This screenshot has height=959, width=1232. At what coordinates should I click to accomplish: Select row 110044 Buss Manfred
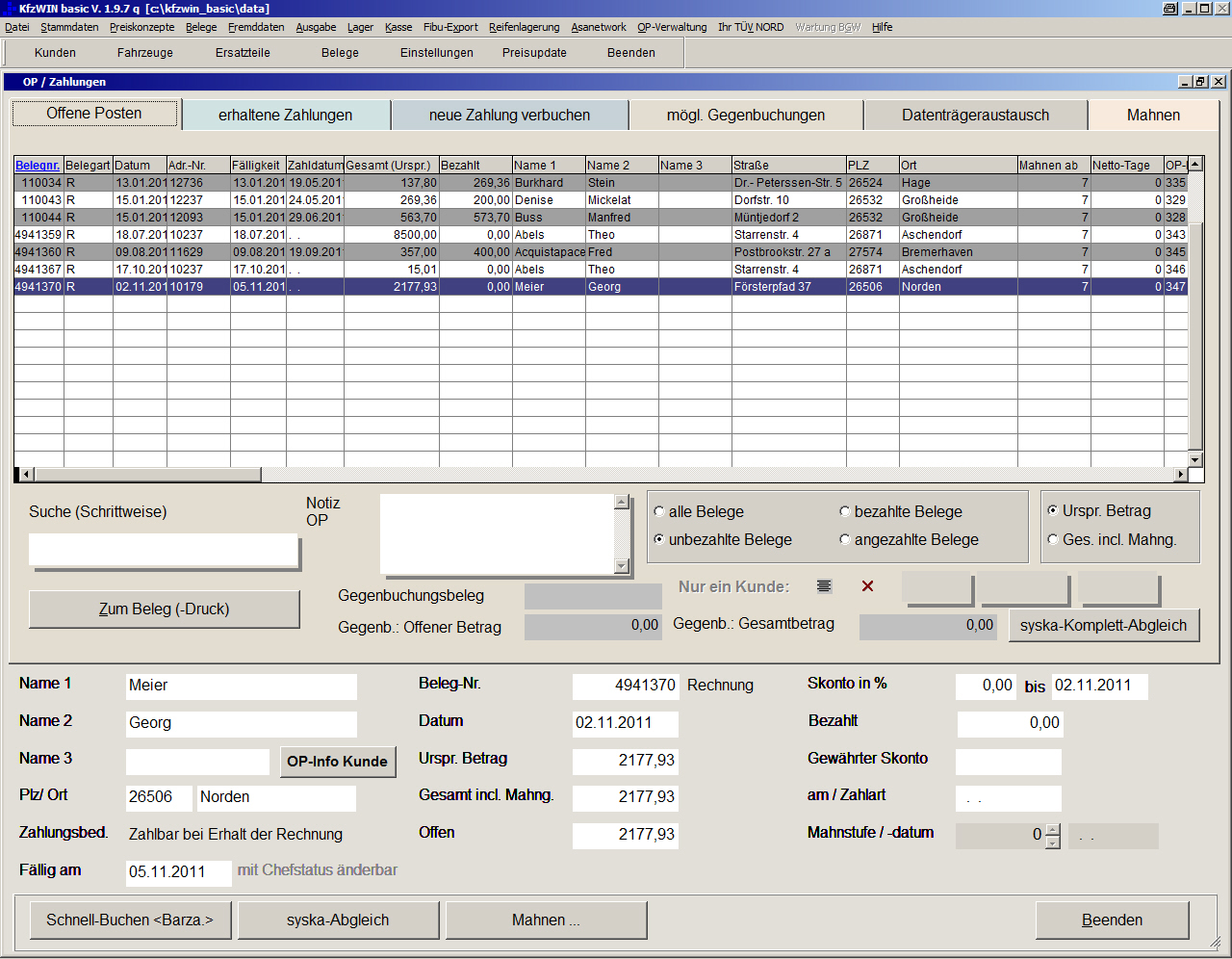[x=602, y=218]
